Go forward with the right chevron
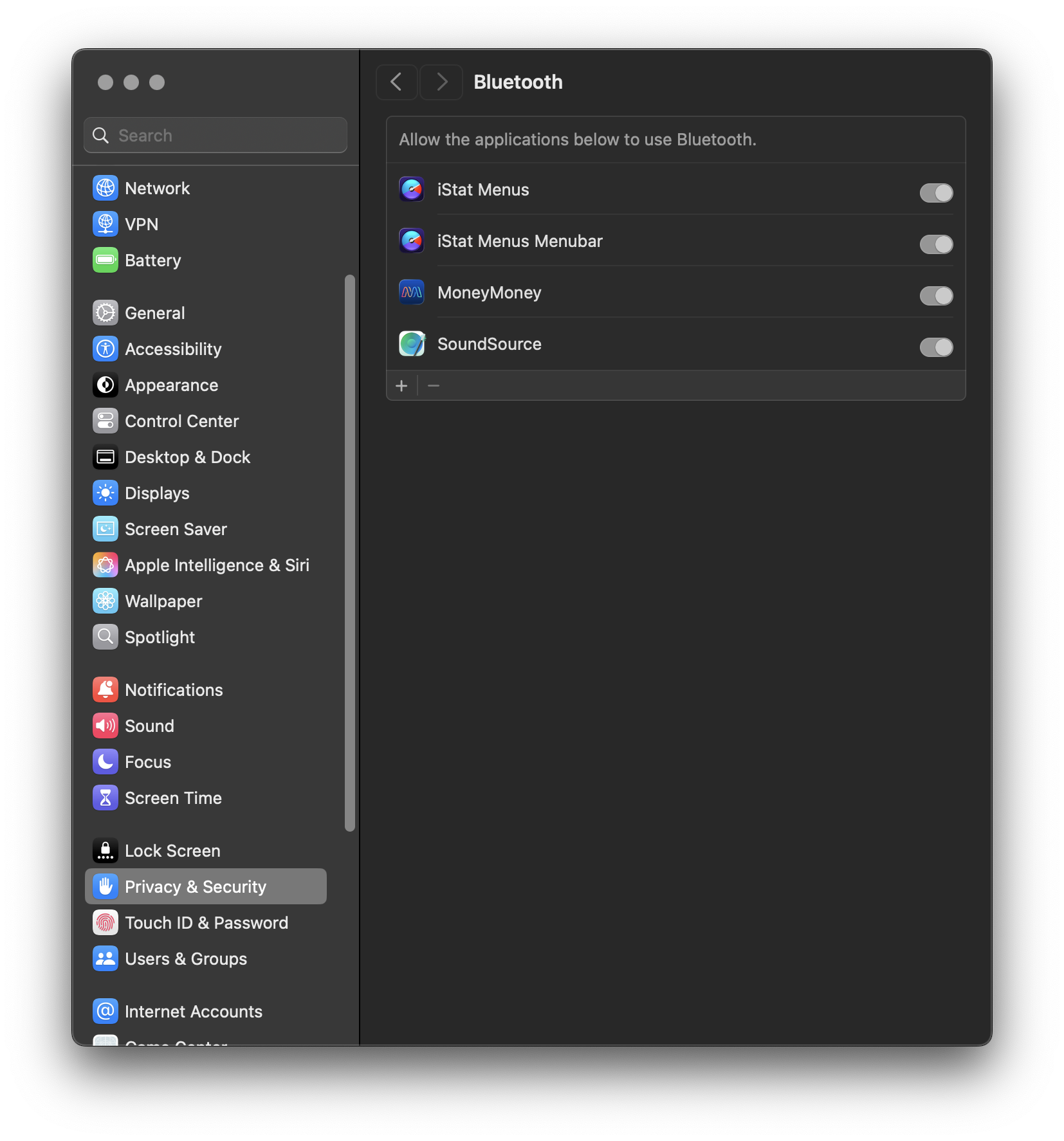Image resolution: width=1064 pixels, height=1141 pixels. (441, 82)
